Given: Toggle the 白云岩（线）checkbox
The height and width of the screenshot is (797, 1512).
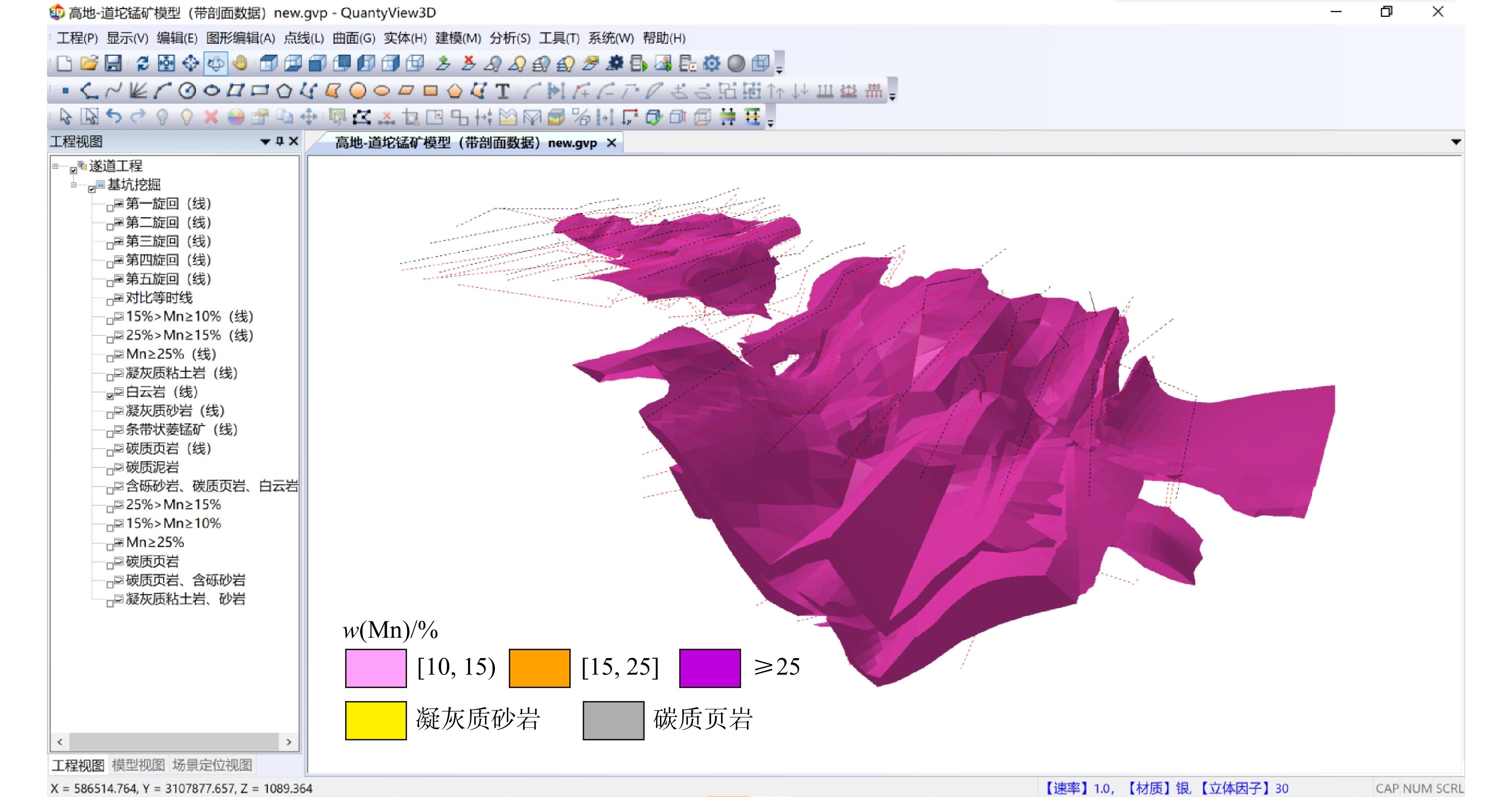Looking at the screenshot, I should click(x=110, y=396).
